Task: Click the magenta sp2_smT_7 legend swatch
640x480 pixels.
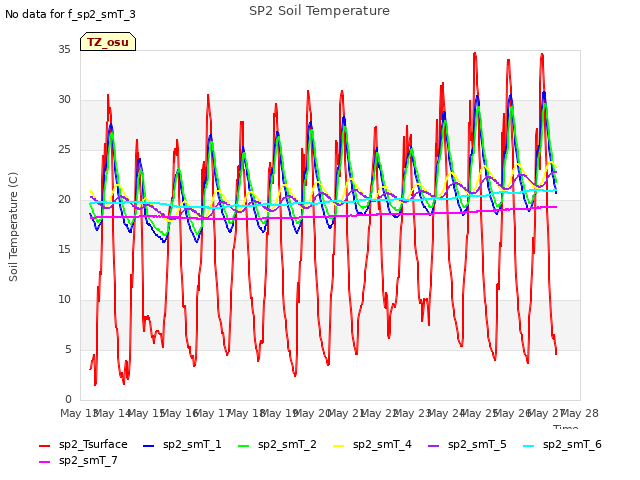Action: [x=44, y=462]
